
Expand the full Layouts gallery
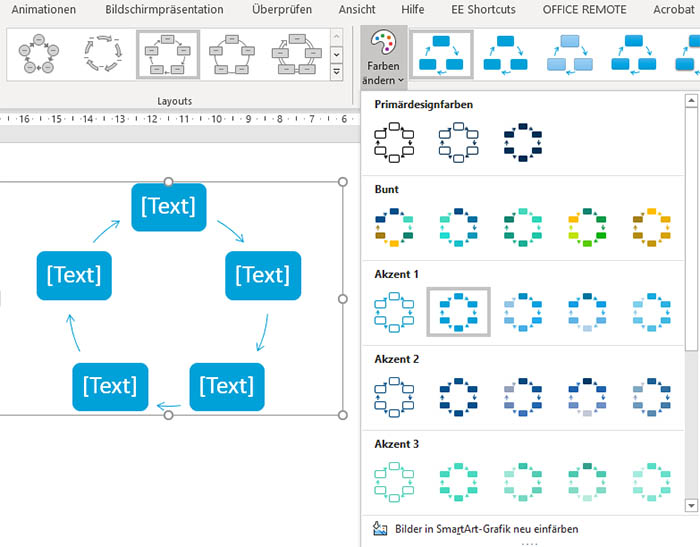click(x=337, y=72)
